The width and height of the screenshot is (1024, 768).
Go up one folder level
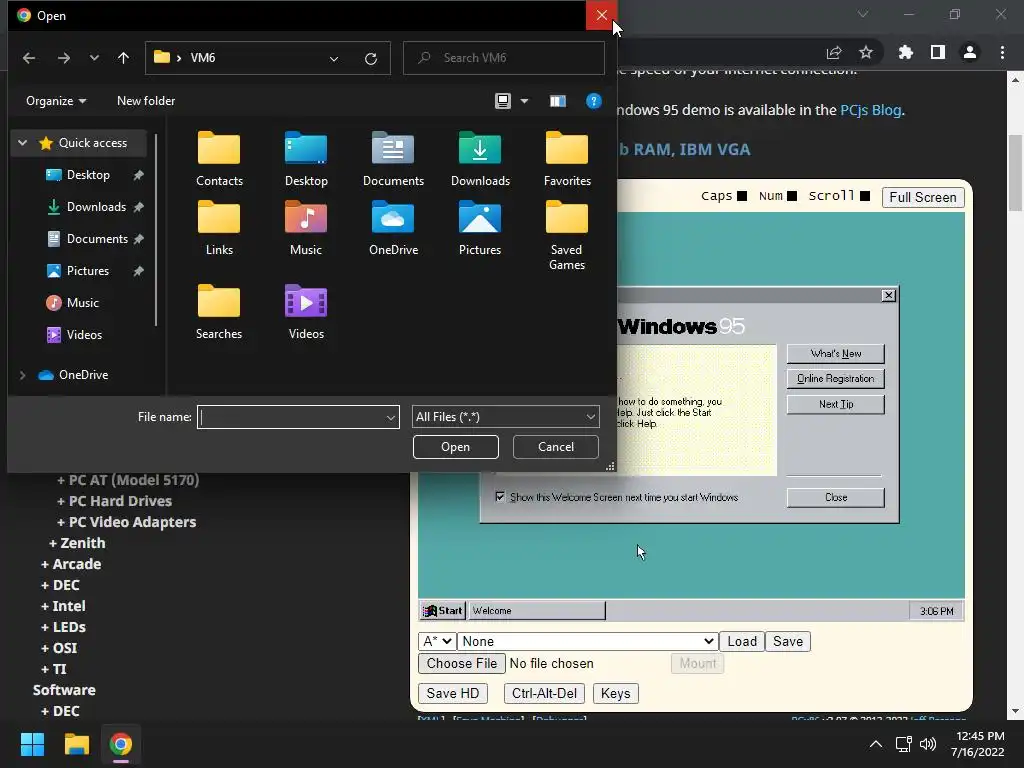(123, 58)
